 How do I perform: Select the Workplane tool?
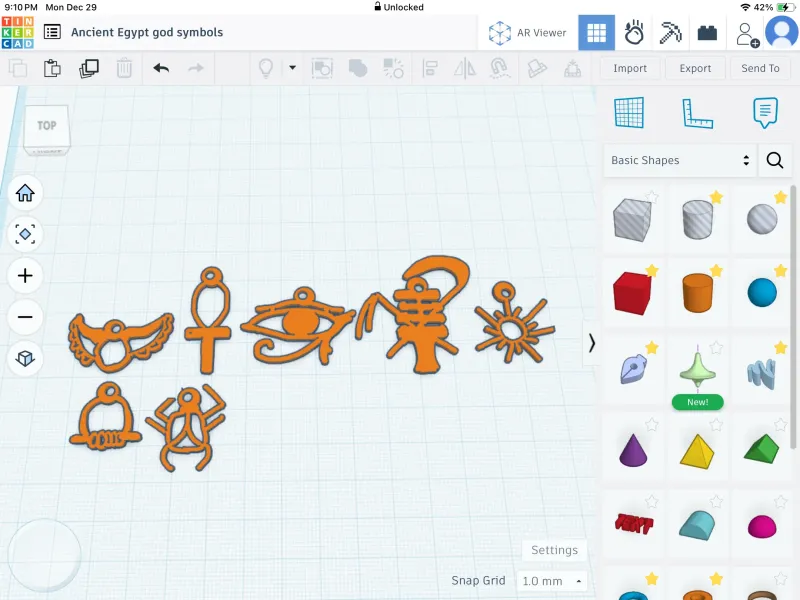(629, 113)
